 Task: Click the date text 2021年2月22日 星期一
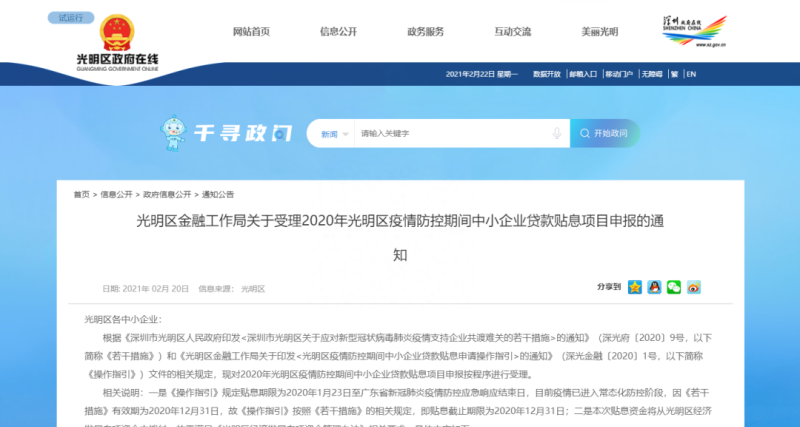coord(482,74)
